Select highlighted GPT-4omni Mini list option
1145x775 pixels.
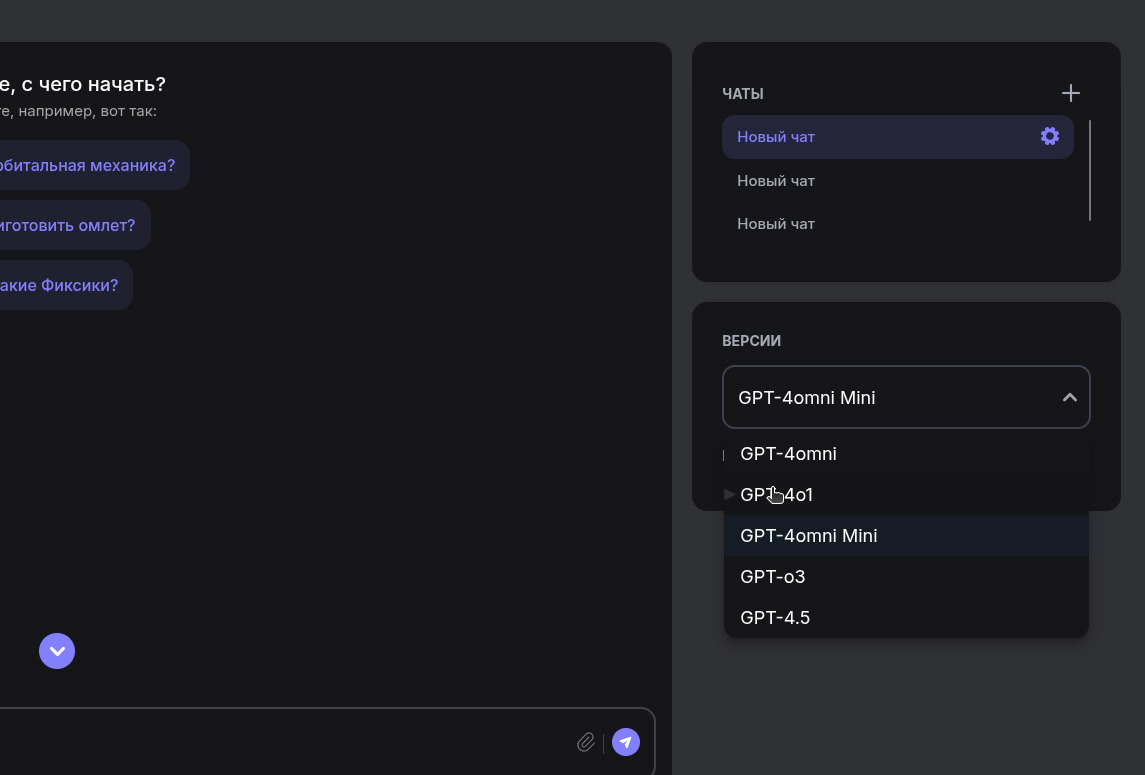pyautogui.click(x=906, y=535)
